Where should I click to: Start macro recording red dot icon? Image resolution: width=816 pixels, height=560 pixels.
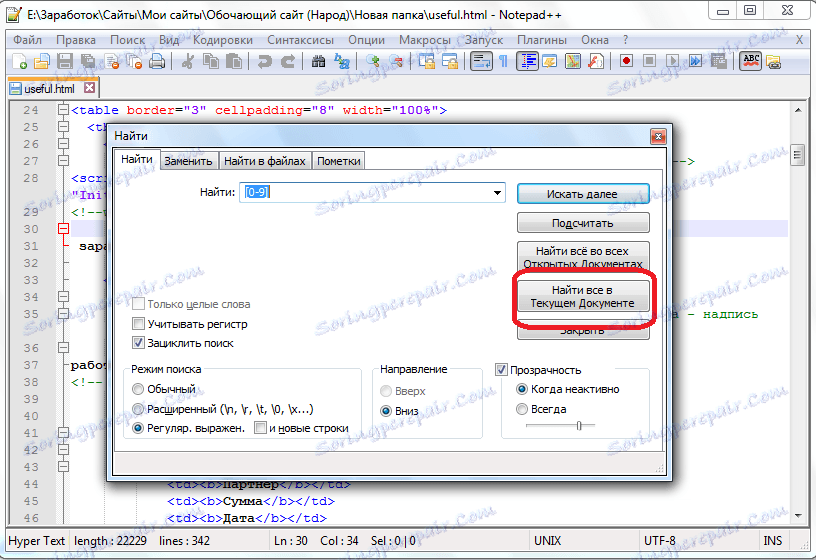click(x=627, y=61)
